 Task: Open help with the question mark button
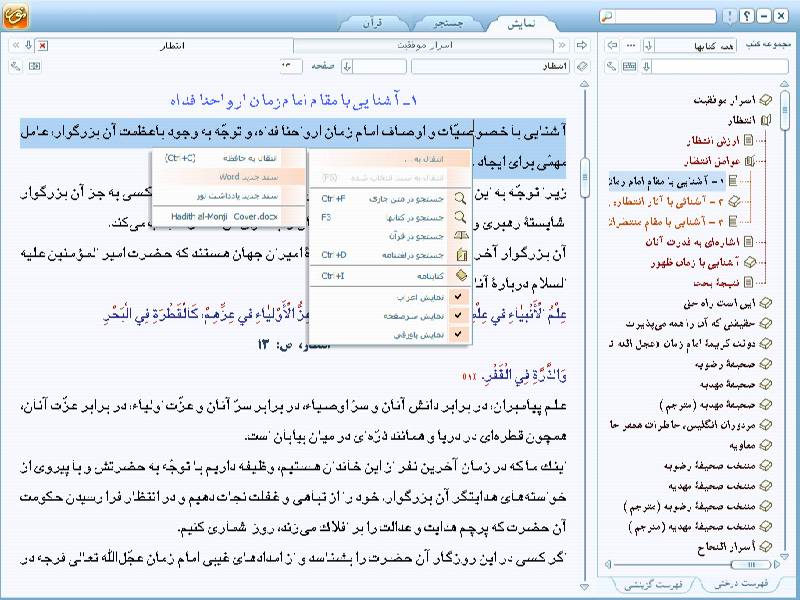(746, 16)
